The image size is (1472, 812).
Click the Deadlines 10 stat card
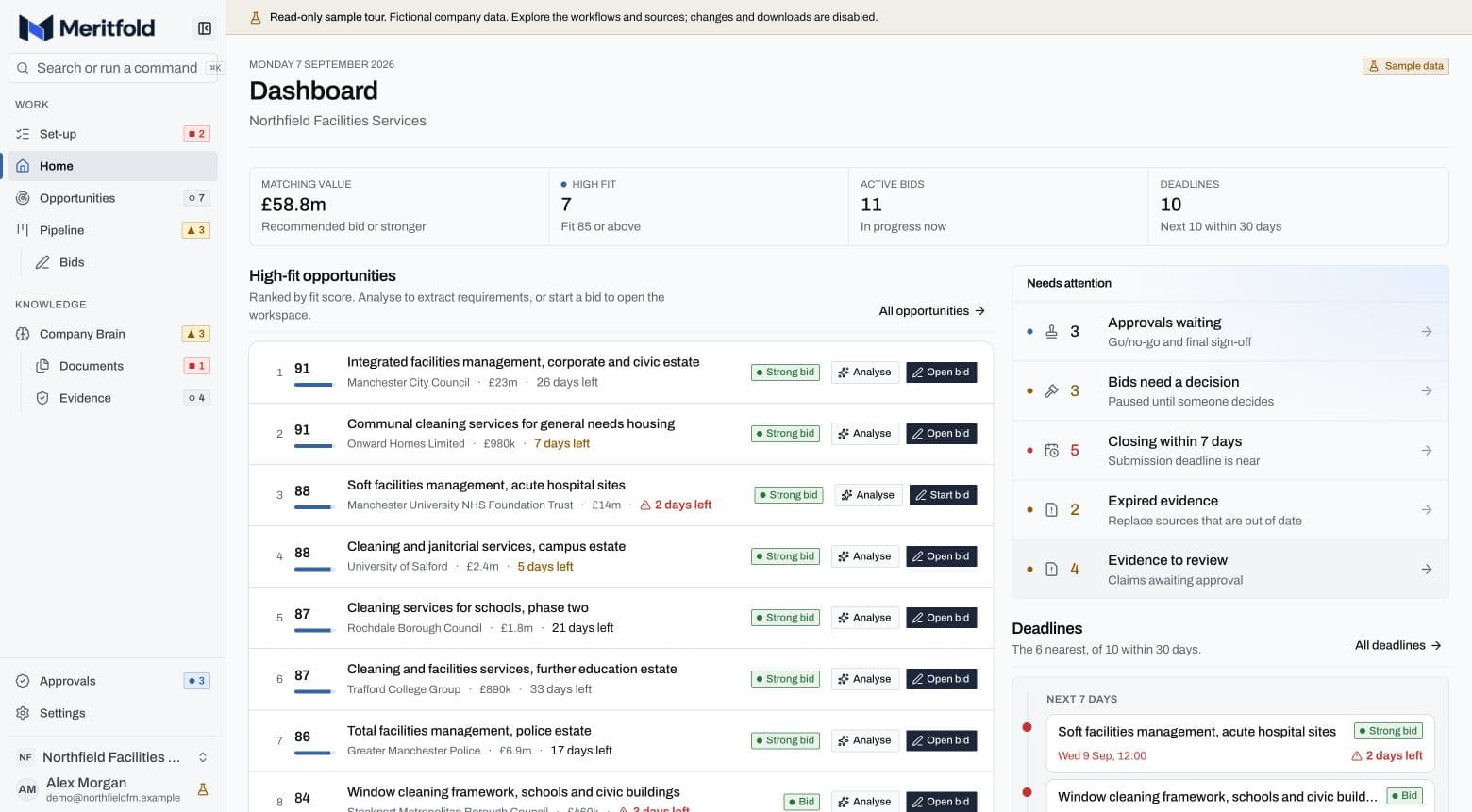tap(1298, 207)
